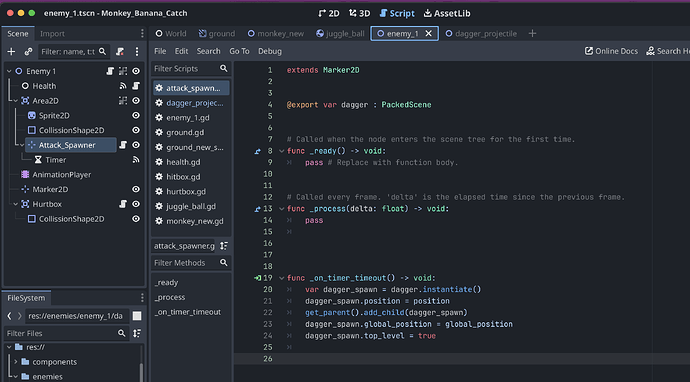Screen dimensions: 690x382
Task: Hide the Area2D node
Action: [x=136, y=101]
